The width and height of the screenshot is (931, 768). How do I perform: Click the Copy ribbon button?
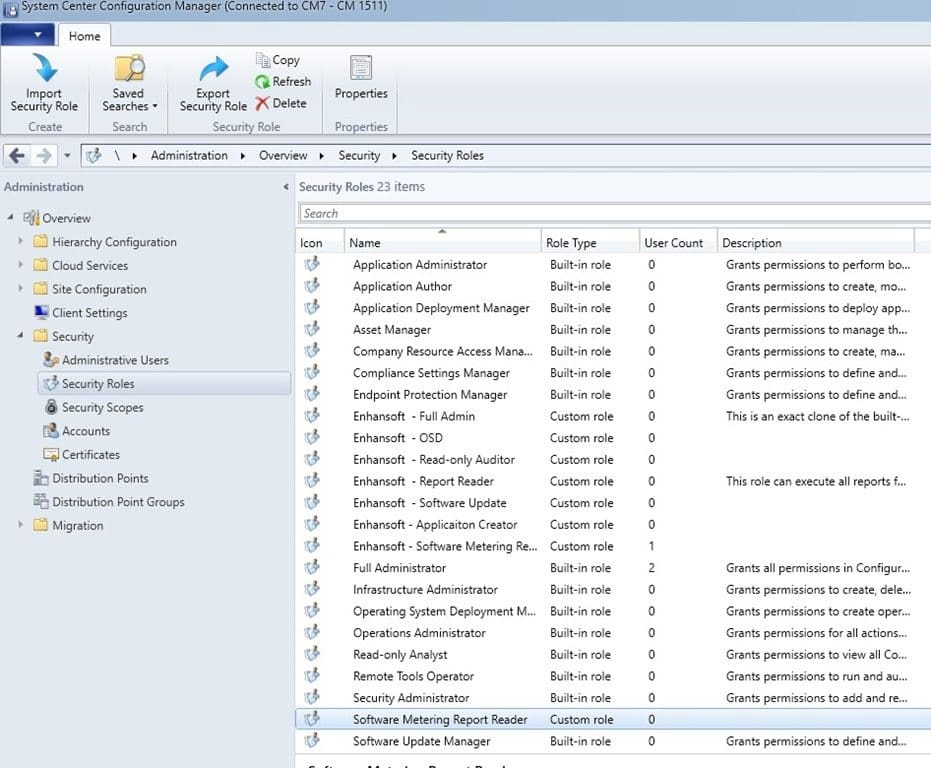278,60
